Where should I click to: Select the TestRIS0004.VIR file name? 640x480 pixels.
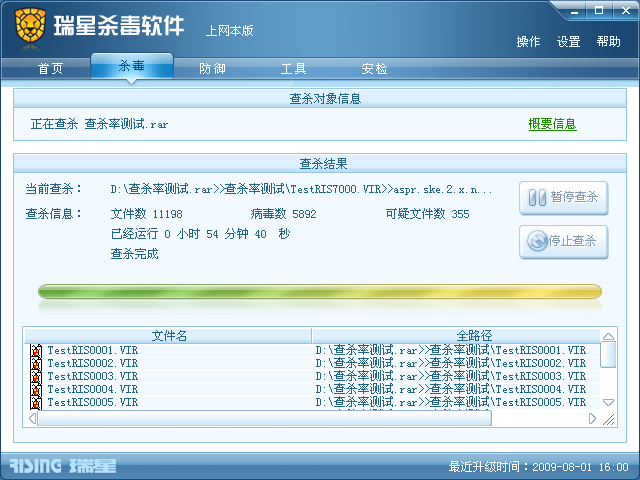[x=93, y=389]
